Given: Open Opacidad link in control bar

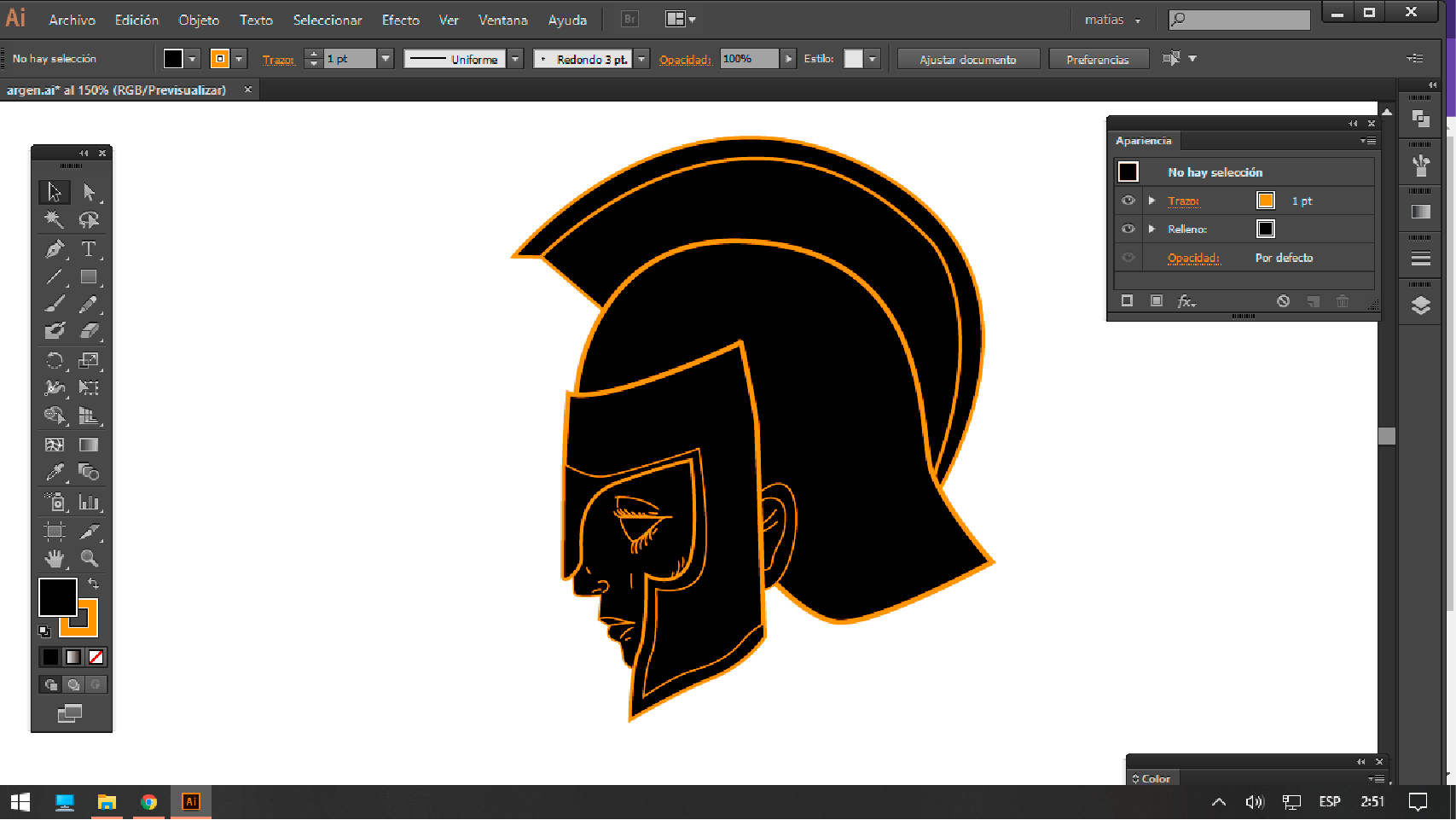Looking at the screenshot, I should [x=685, y=60].
